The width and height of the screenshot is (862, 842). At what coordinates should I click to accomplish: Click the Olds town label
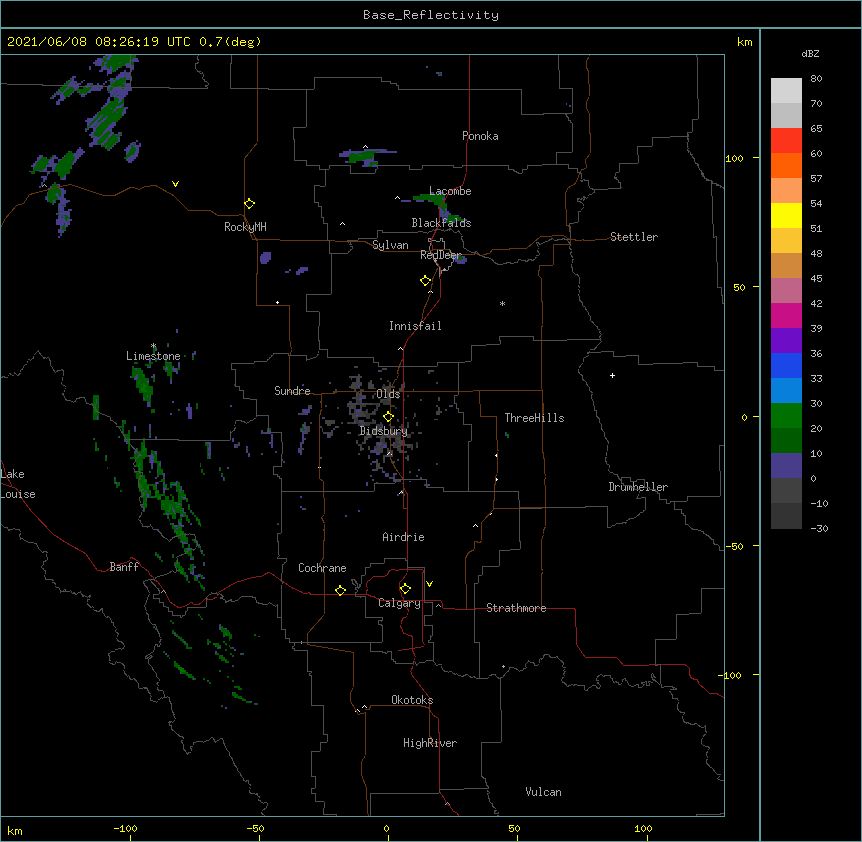pyautogui.click(x=388, y=394)
